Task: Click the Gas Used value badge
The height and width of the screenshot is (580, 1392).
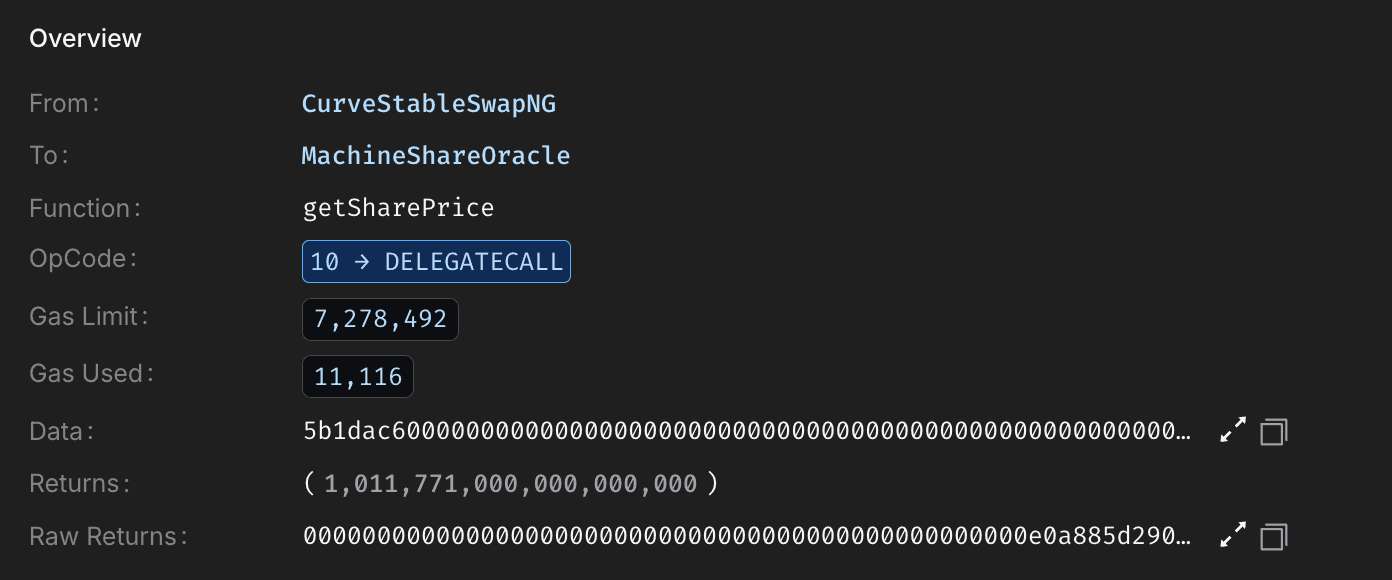Action: (x=357, y=376)
